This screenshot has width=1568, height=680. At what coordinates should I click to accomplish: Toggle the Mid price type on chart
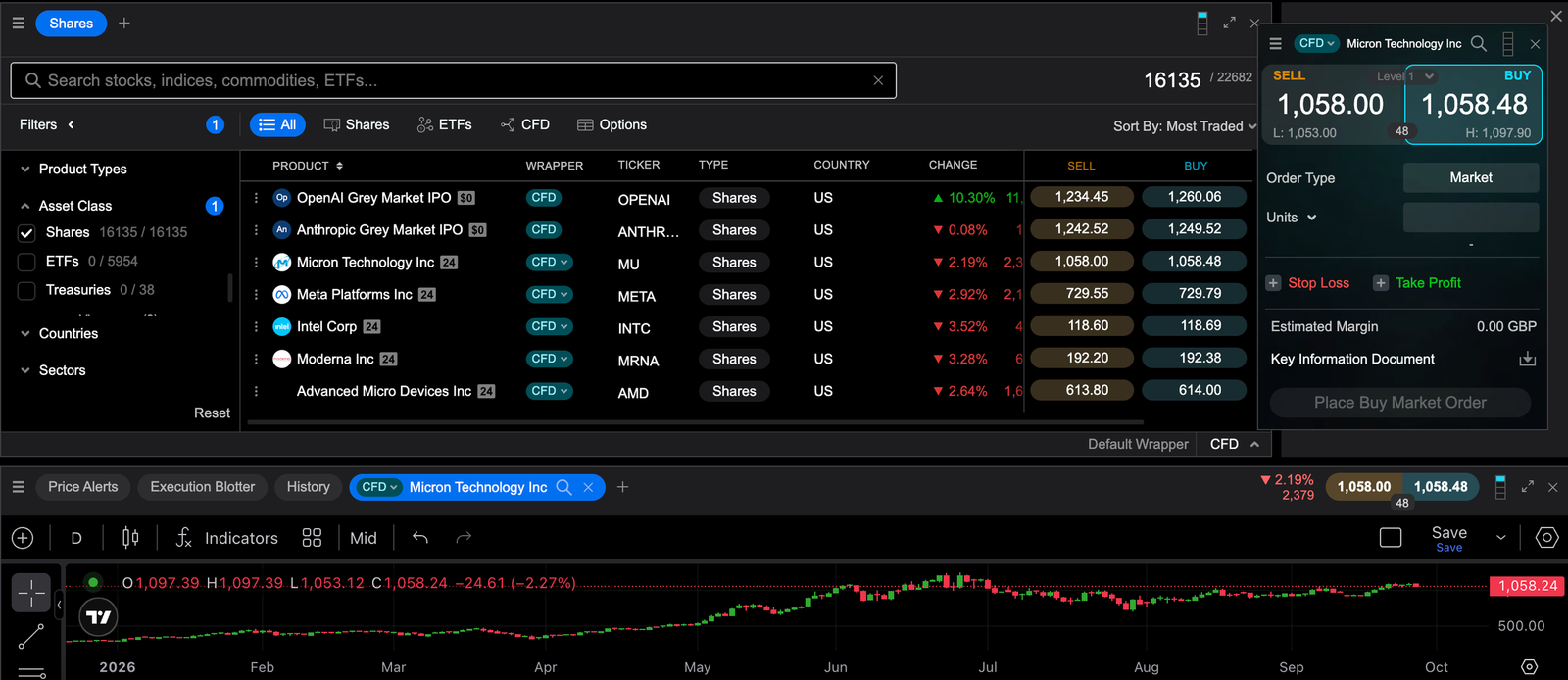coord(363,538)
